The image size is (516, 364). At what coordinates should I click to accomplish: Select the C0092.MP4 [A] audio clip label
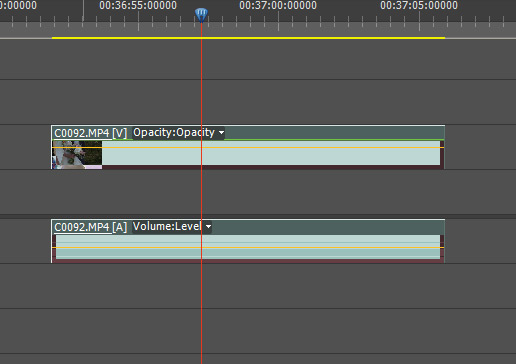tap(90, 227)
